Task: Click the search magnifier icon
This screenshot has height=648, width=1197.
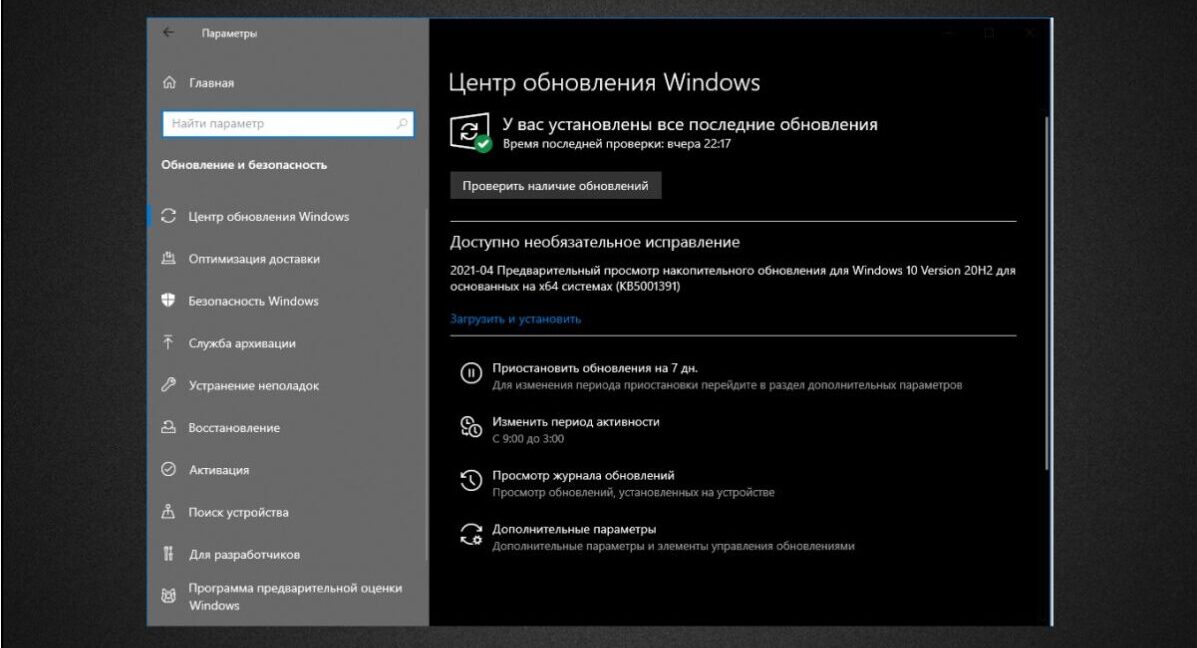Action: (x=402, y=123)
